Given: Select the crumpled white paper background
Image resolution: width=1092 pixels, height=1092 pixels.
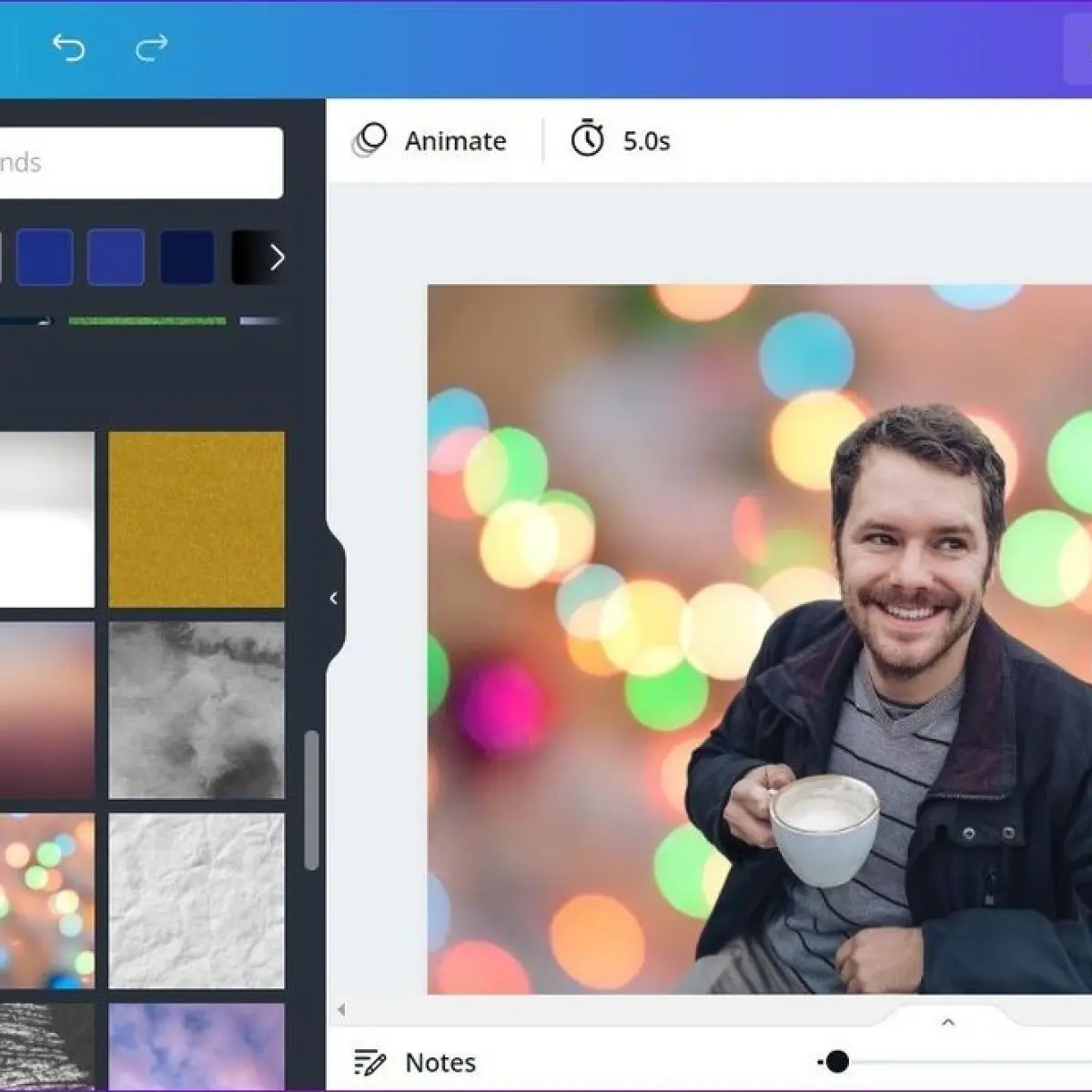Looking at the screenshot, I should coord(197,901).
